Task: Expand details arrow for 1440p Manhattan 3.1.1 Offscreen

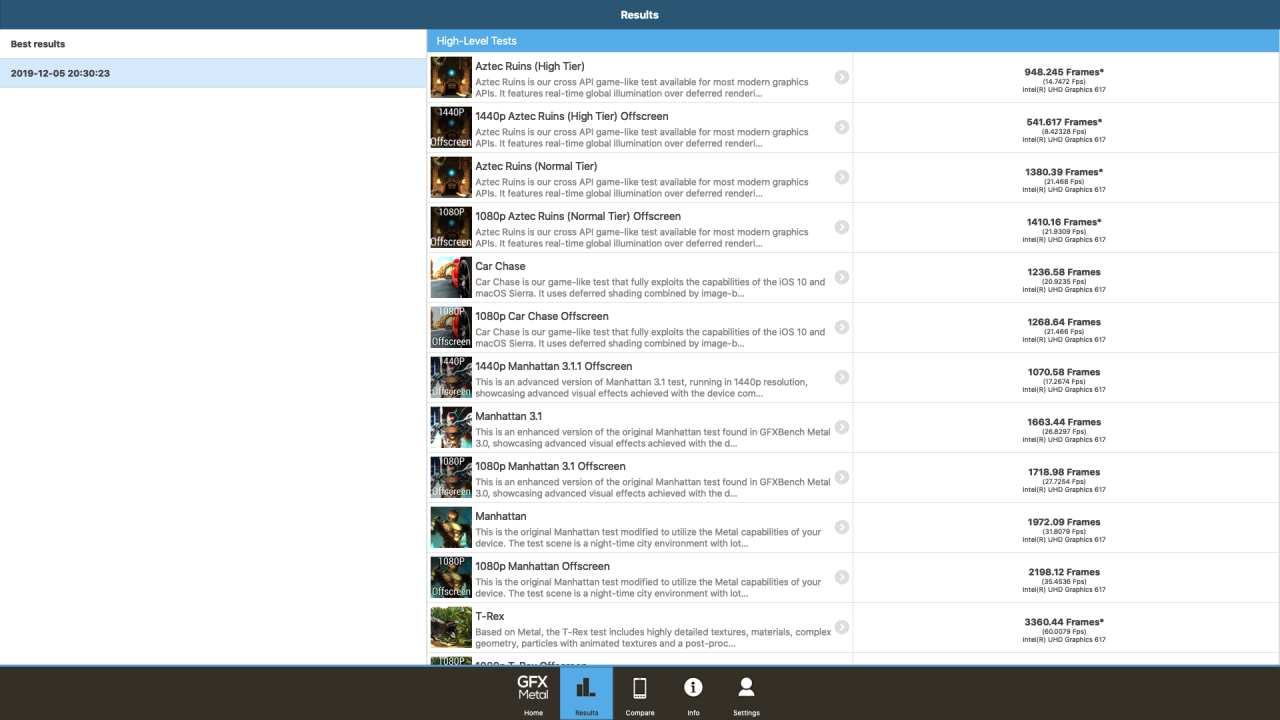Action: click(842, 377)
